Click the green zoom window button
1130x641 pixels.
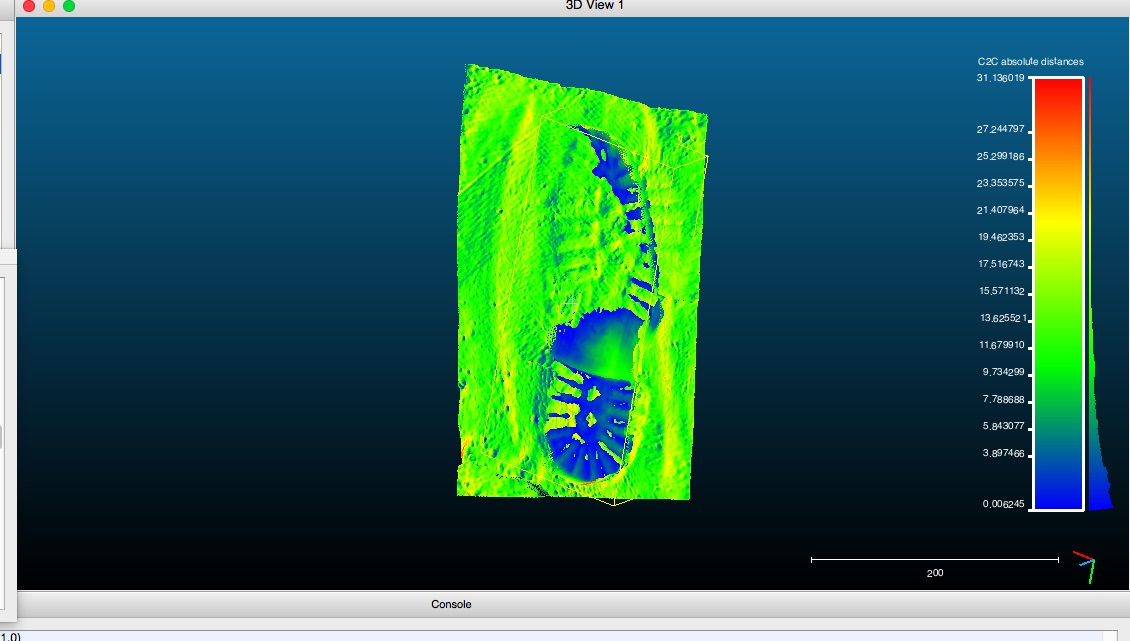click(69, 6)
